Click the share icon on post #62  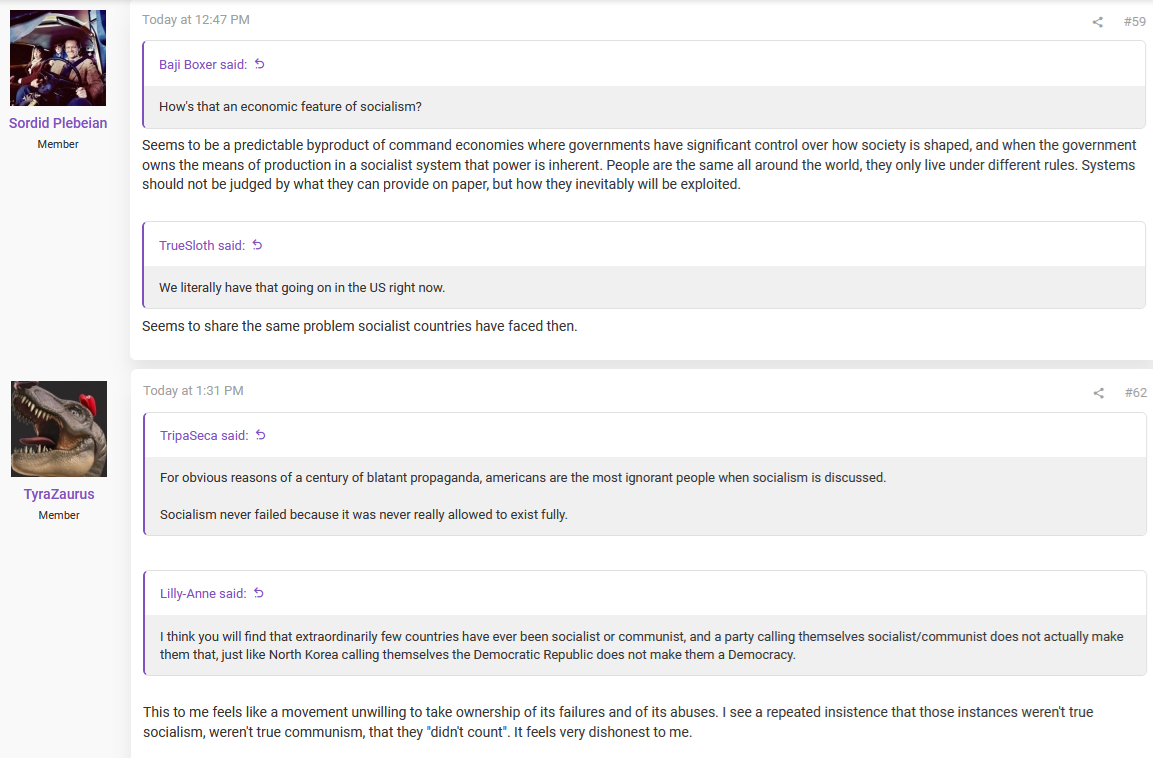[1099, 393]
